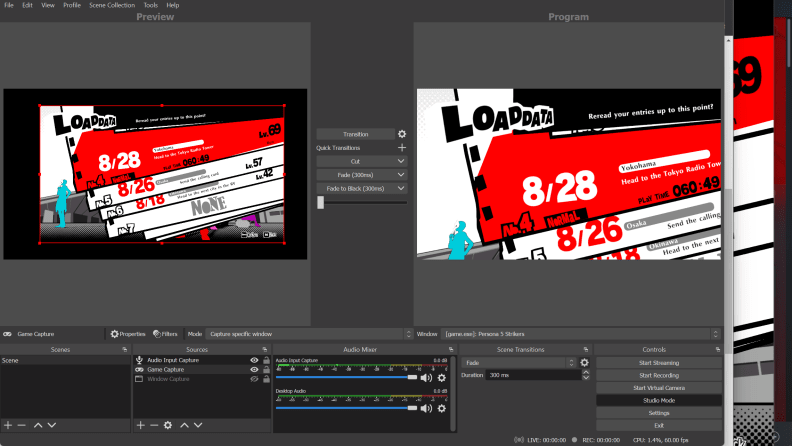Open the Help menu

click(173, 5)
